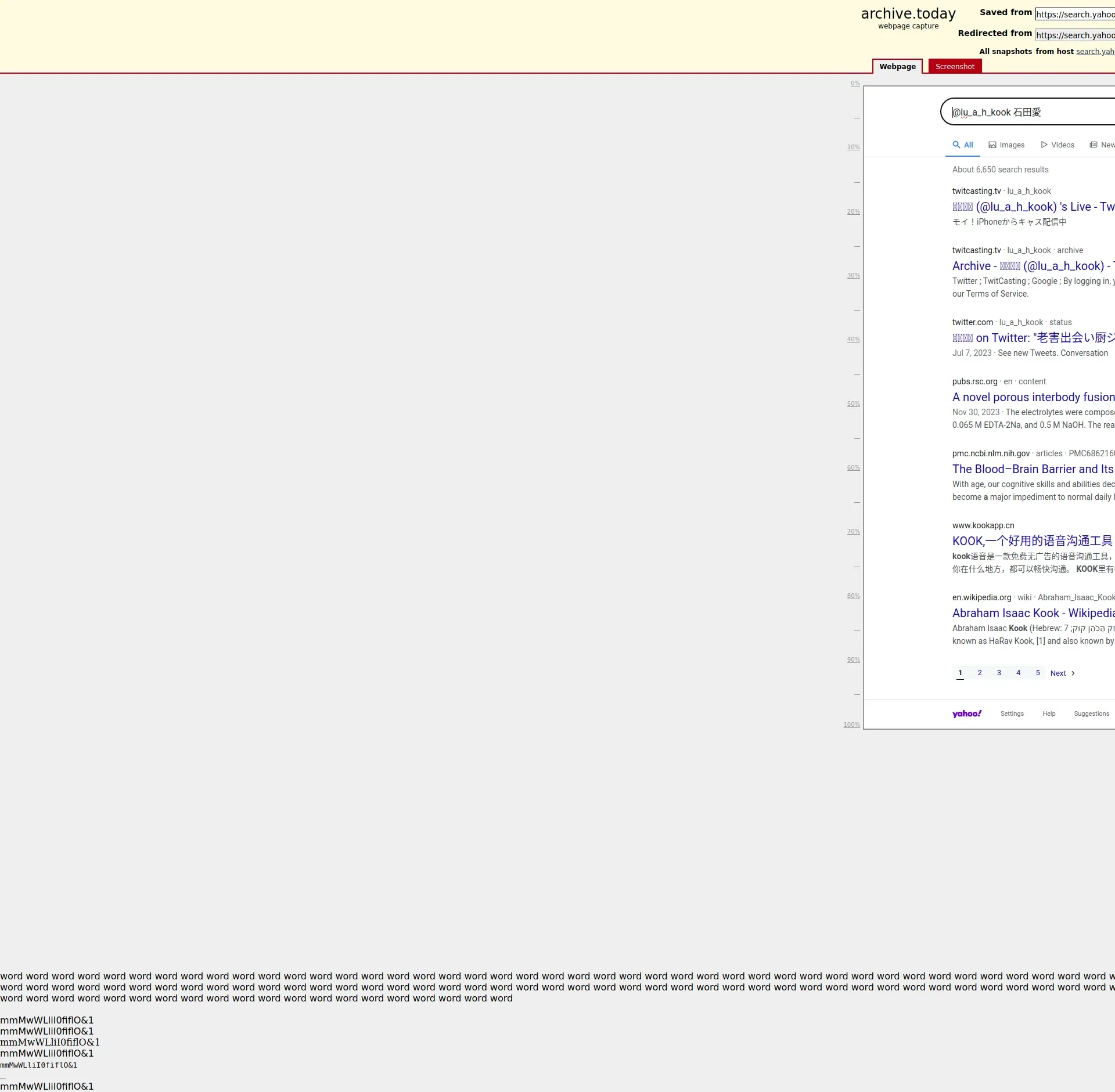Viewport: 1115px width, 1092px height.
Task: Click Next results page link
Action: coord(1063,673)
